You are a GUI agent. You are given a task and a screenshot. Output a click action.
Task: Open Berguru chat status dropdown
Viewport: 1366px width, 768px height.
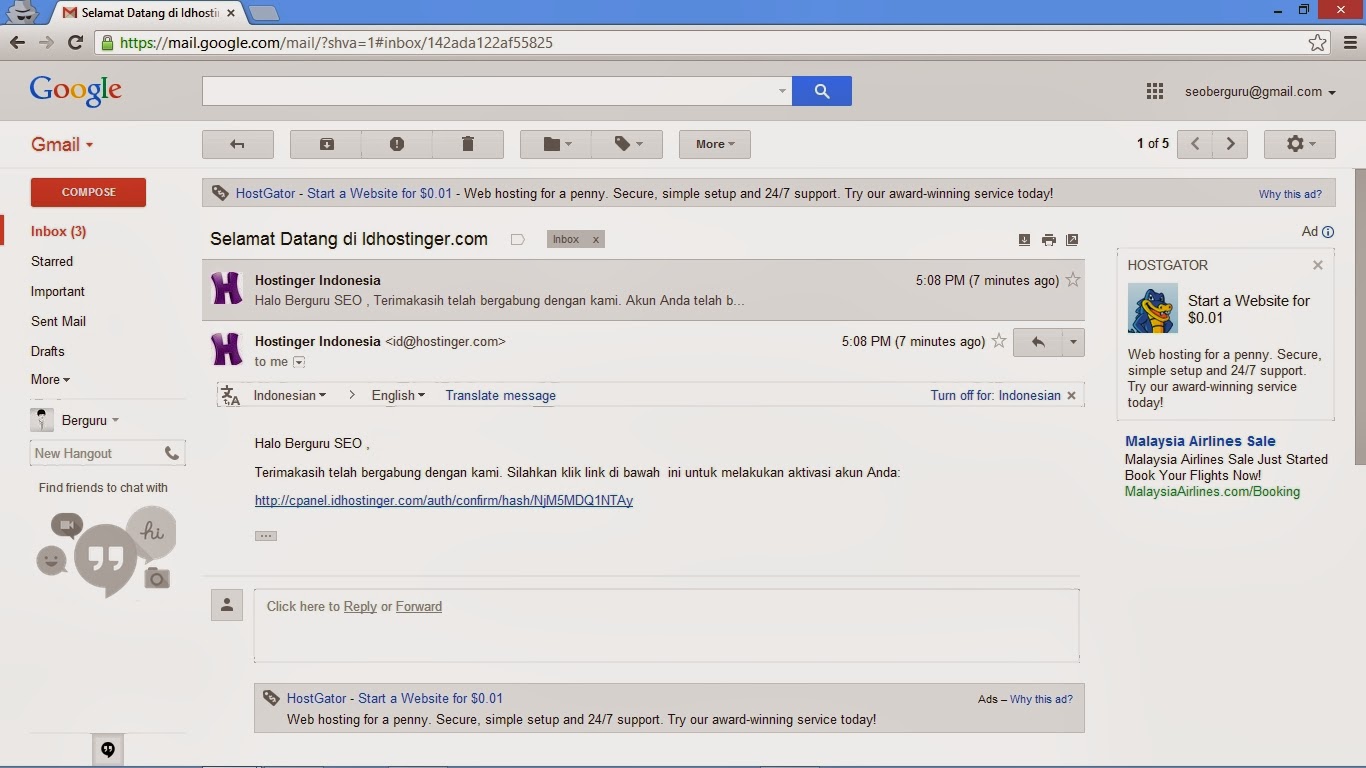(x=90, y=420)
